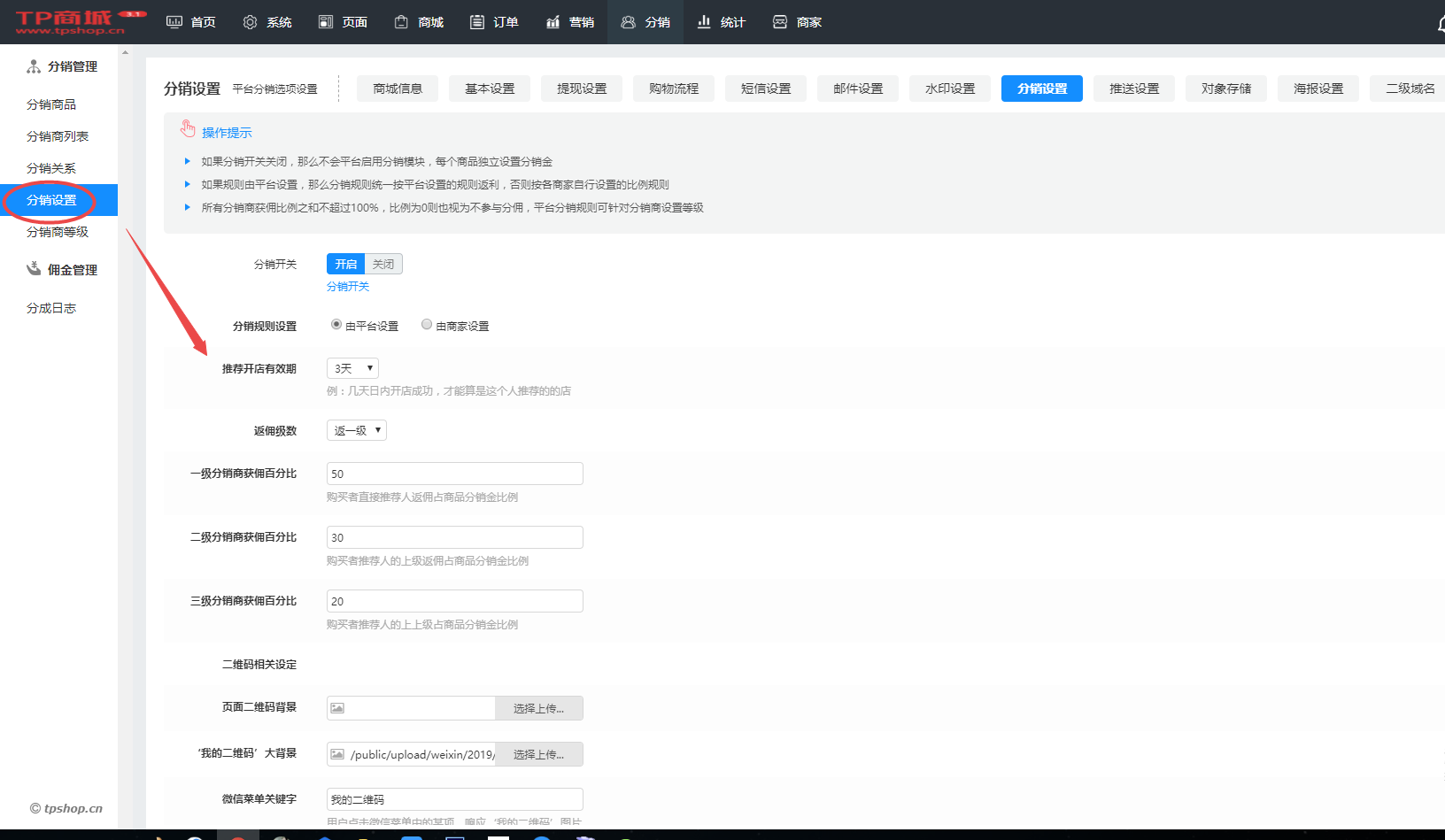Click the 首页 home icon in top navigation
Screen dimensions: 1445x840
coord(174,22)
